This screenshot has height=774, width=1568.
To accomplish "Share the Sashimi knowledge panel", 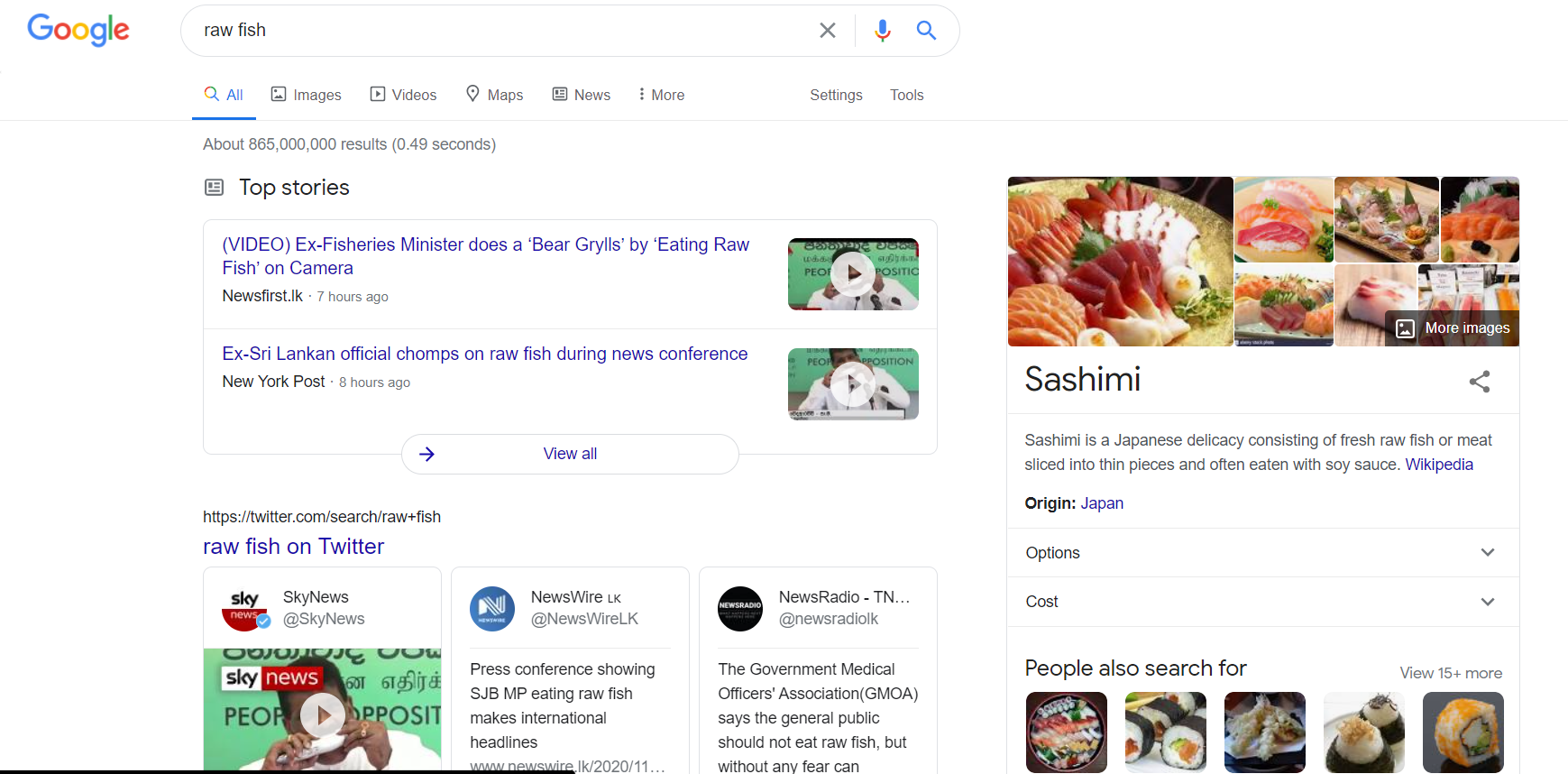I will pos(1480,382).
